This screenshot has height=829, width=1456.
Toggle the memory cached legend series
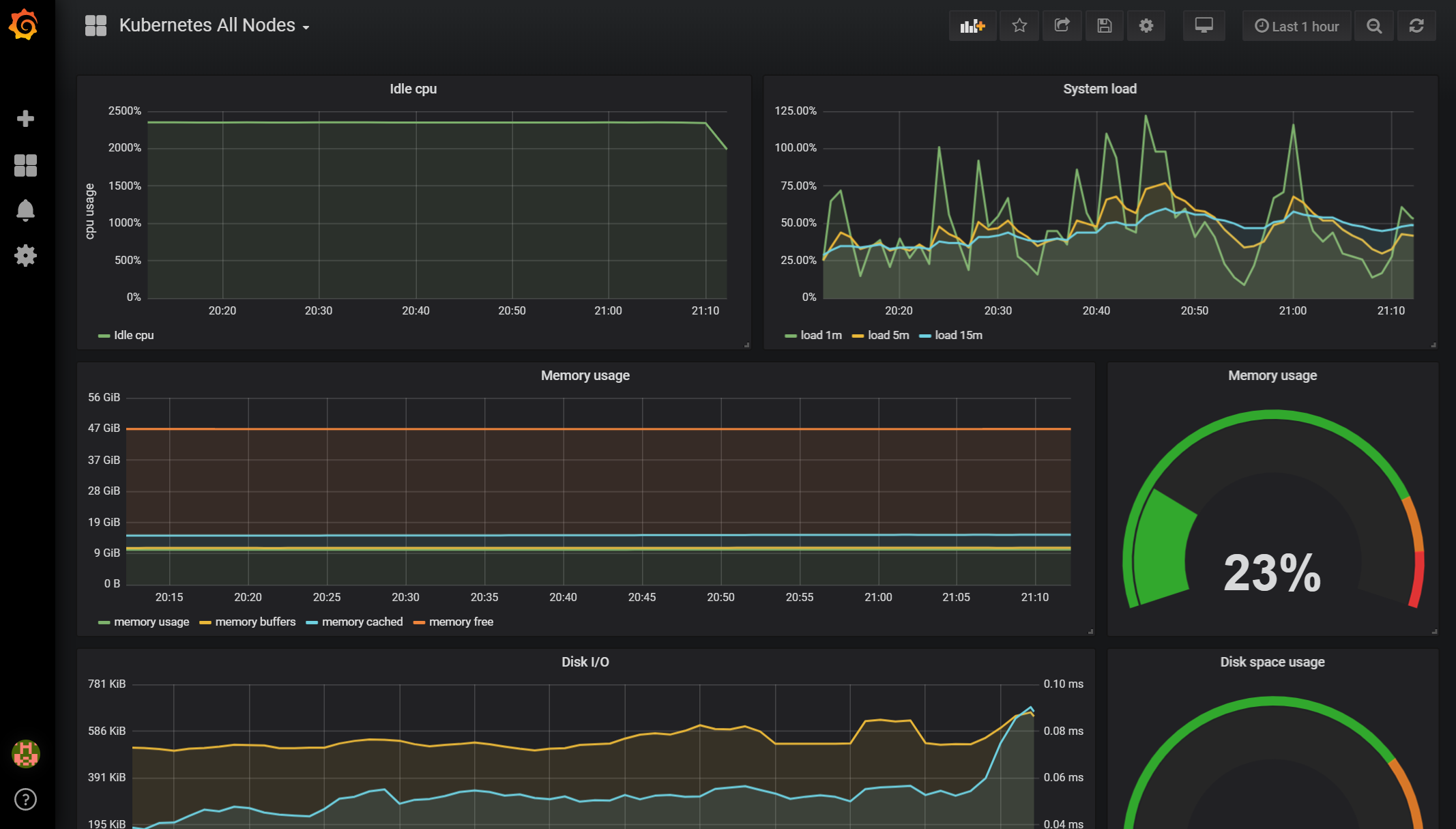click(362, 622)
